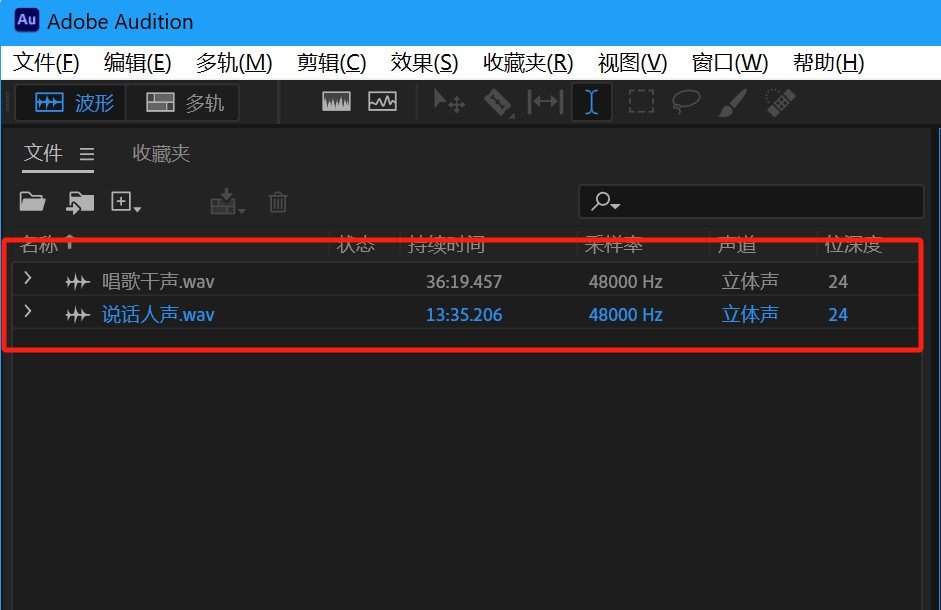Select the Razor tool
The height and width of the screenshot is (610, 941).
click(497, 102)
